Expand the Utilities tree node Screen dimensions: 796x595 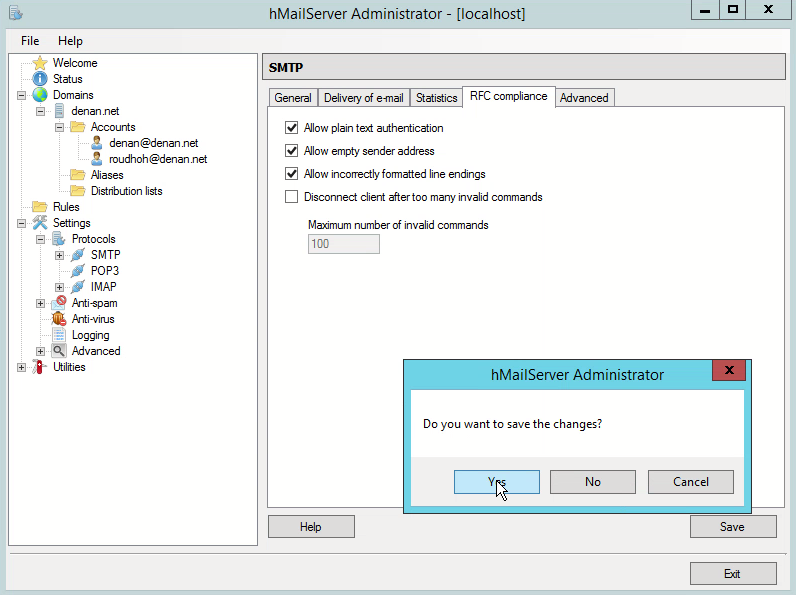pyautogui.click(x=21, y=368)
